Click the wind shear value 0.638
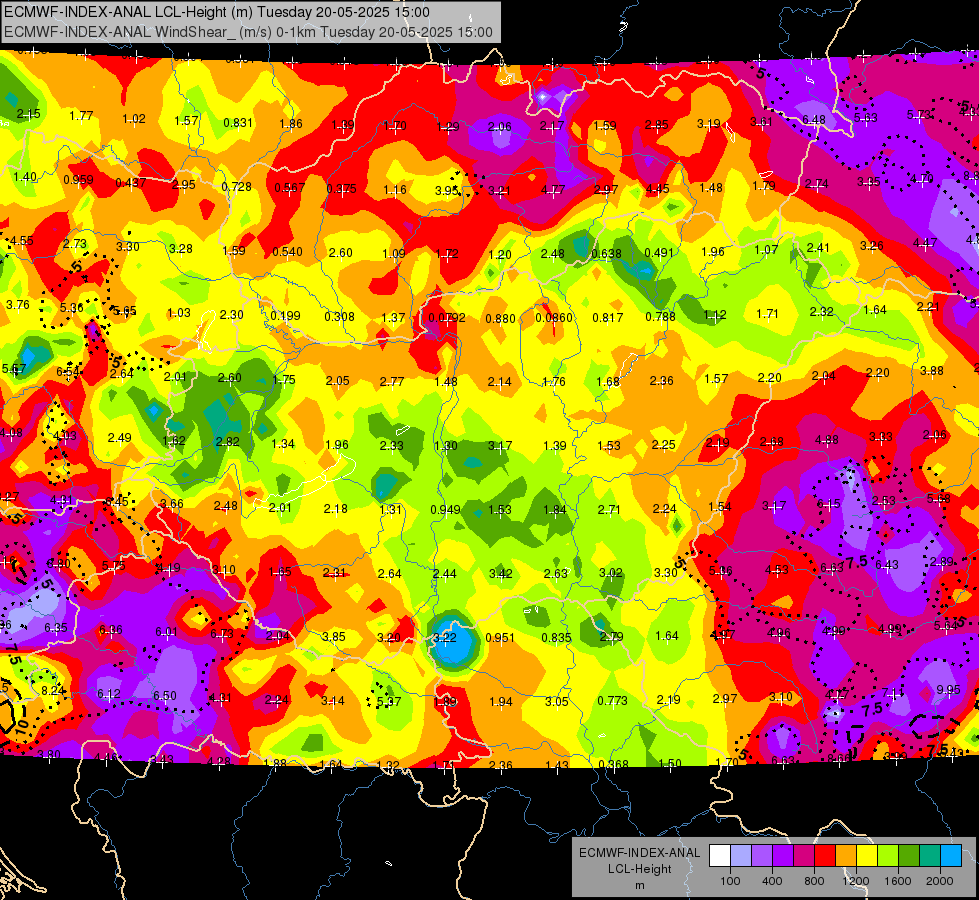The height and width of the screenshot is (900, 979). pos(606,254)
